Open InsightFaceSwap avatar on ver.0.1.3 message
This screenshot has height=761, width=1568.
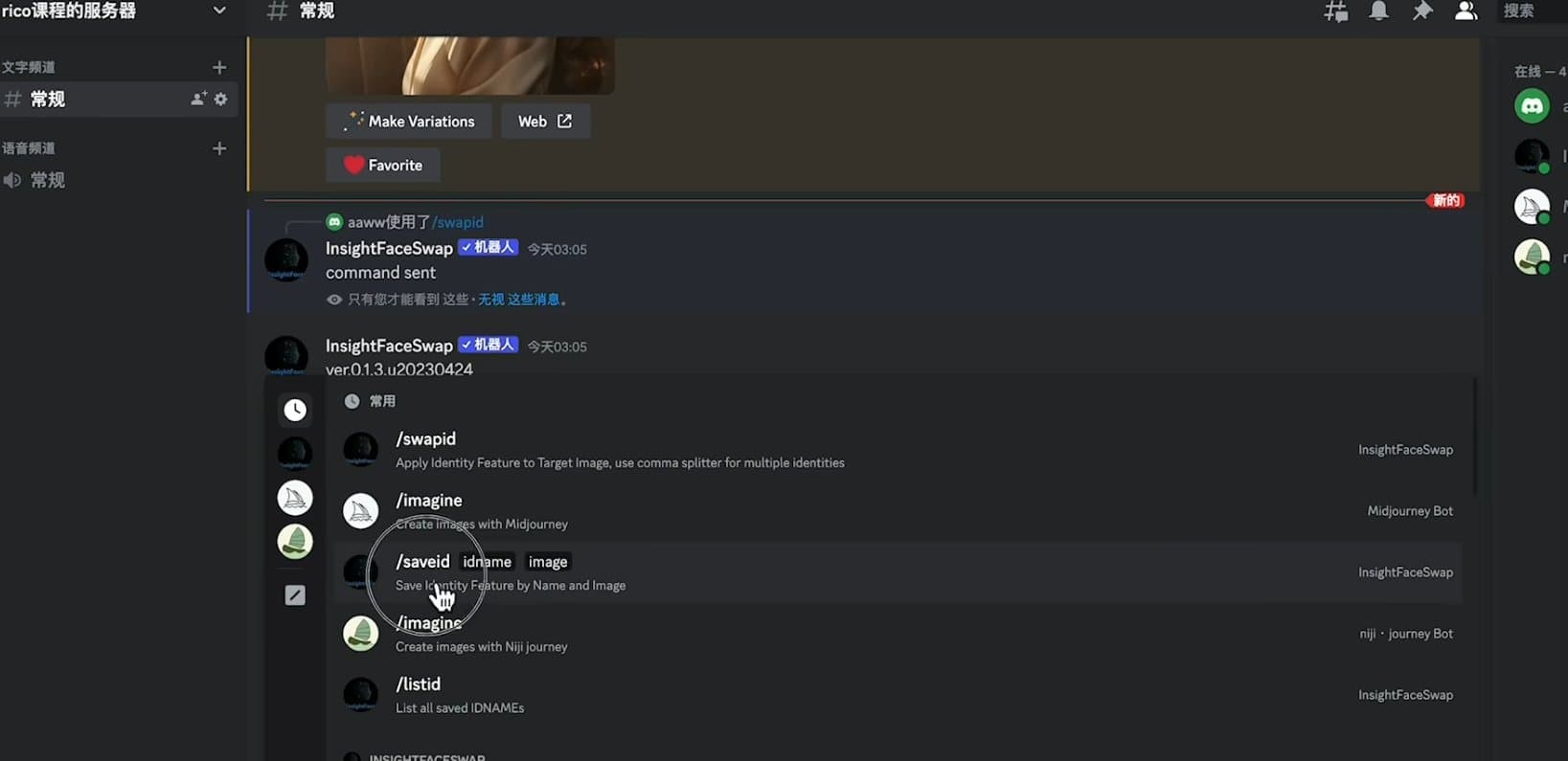coord(286,356)
